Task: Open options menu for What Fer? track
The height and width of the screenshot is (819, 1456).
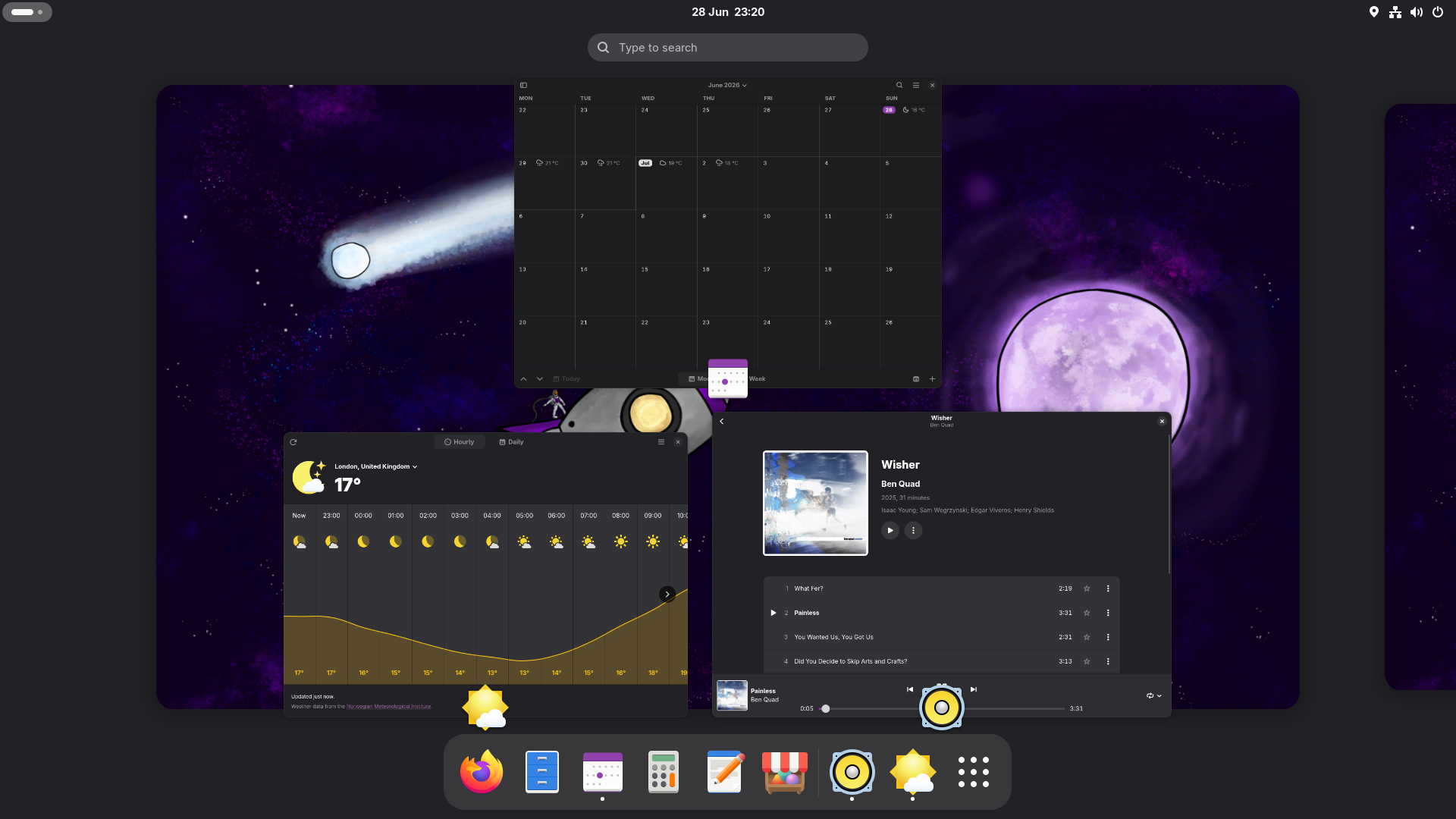Action: click(1108, 588)
